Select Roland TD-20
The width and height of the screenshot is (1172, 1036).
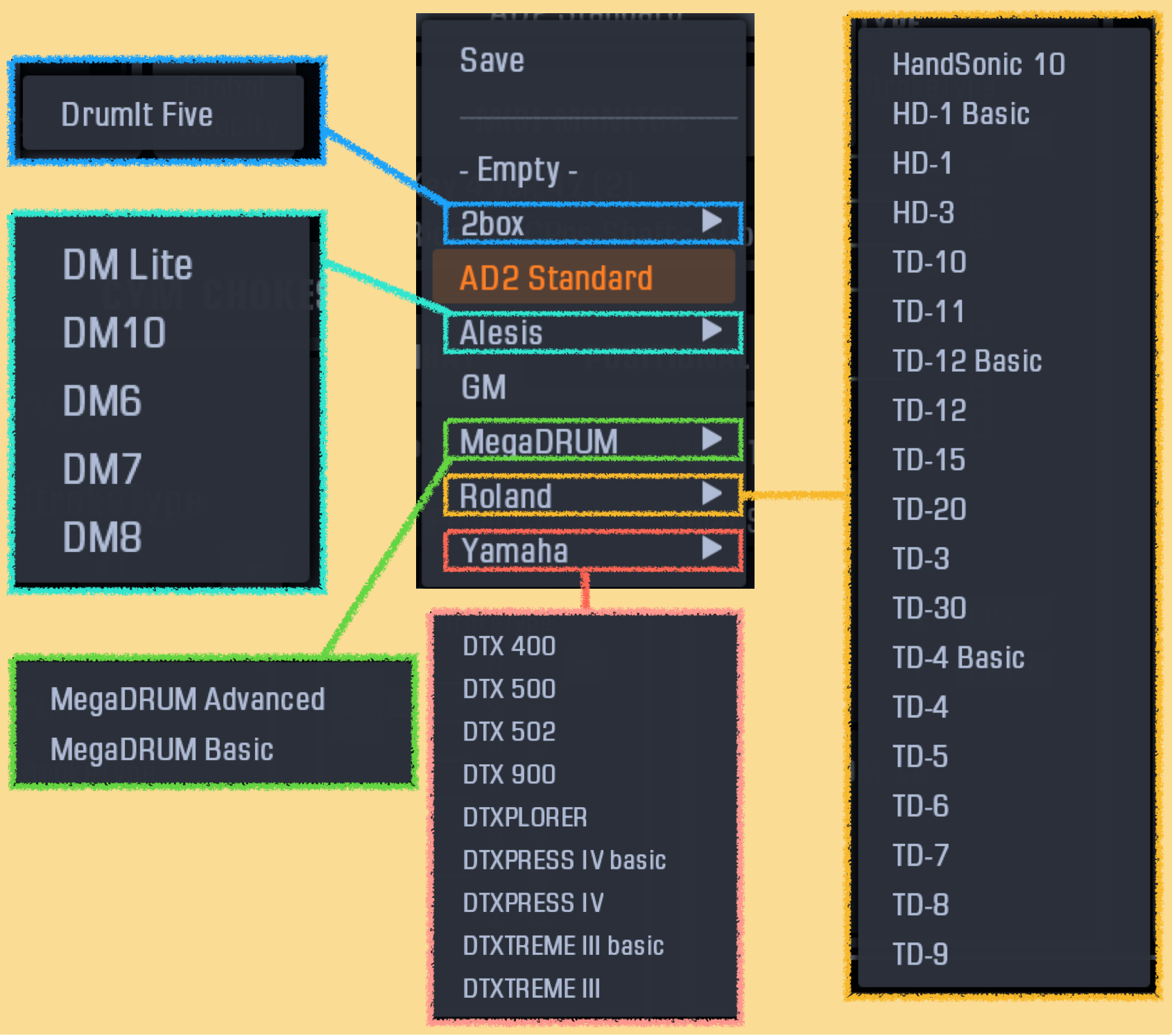[929, 510]
